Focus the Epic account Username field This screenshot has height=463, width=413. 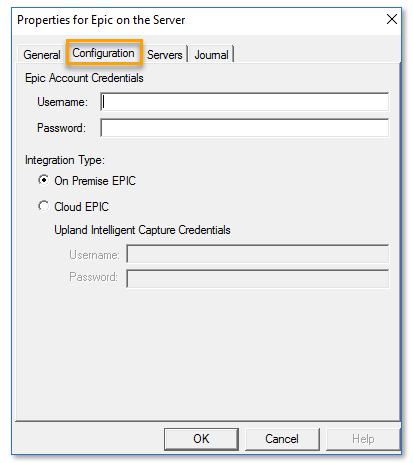click(244, 102)
